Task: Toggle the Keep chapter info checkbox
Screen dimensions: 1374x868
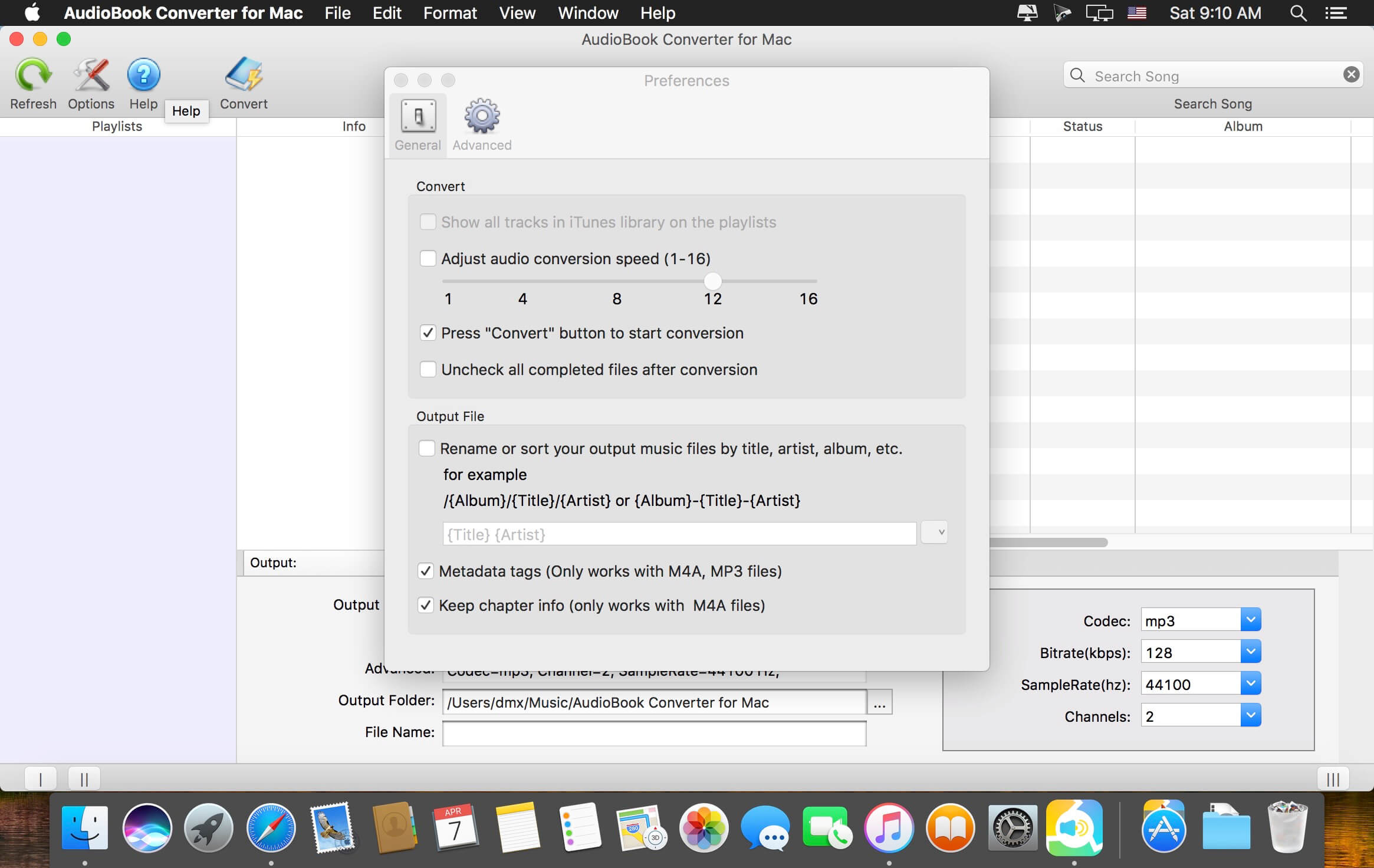Action: 426,605
